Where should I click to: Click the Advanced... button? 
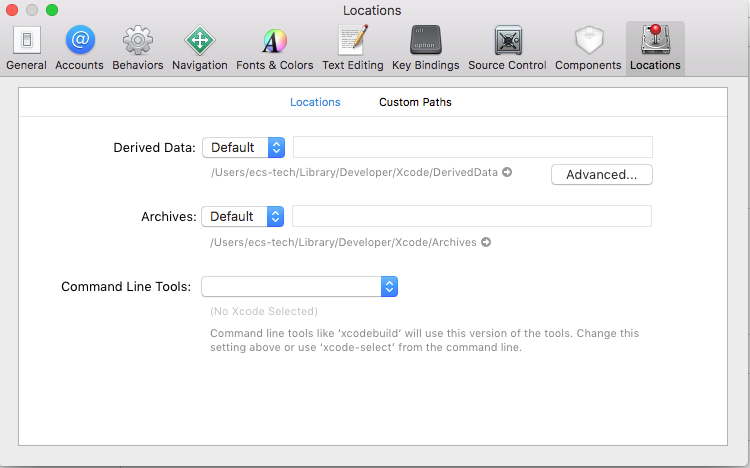[602, 175]
